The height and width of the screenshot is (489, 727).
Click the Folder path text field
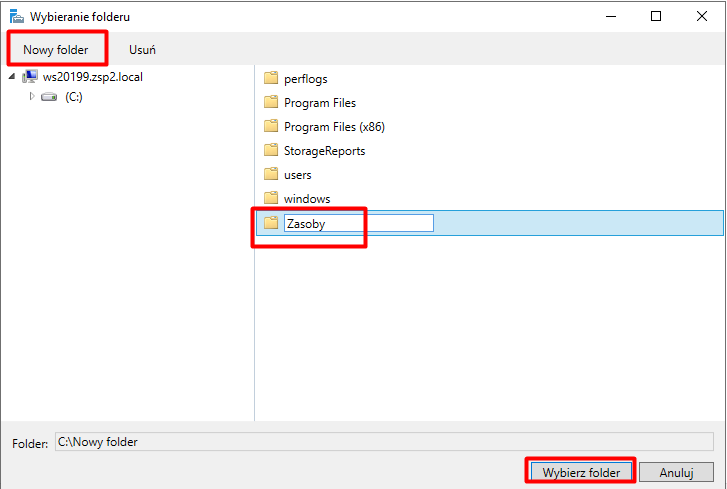point(383,442)
